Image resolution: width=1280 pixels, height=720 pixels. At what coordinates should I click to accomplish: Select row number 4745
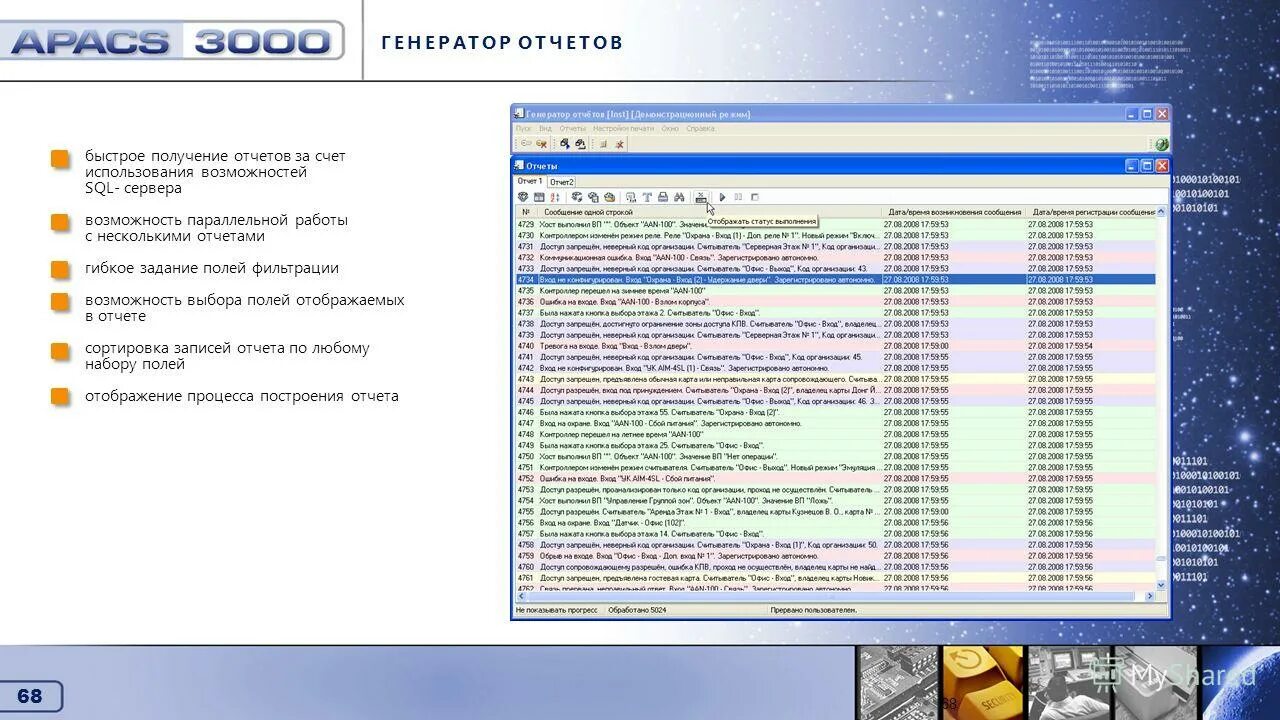835,401
